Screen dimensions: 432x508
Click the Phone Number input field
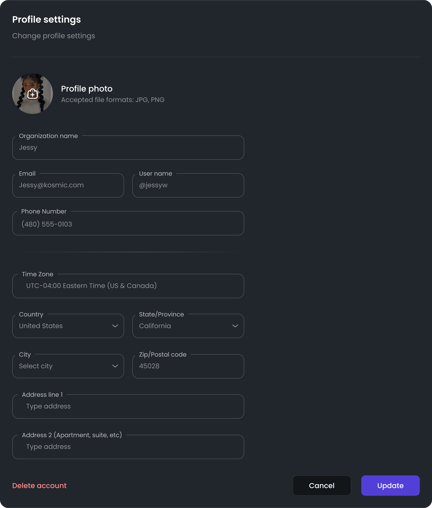(128, 223)
